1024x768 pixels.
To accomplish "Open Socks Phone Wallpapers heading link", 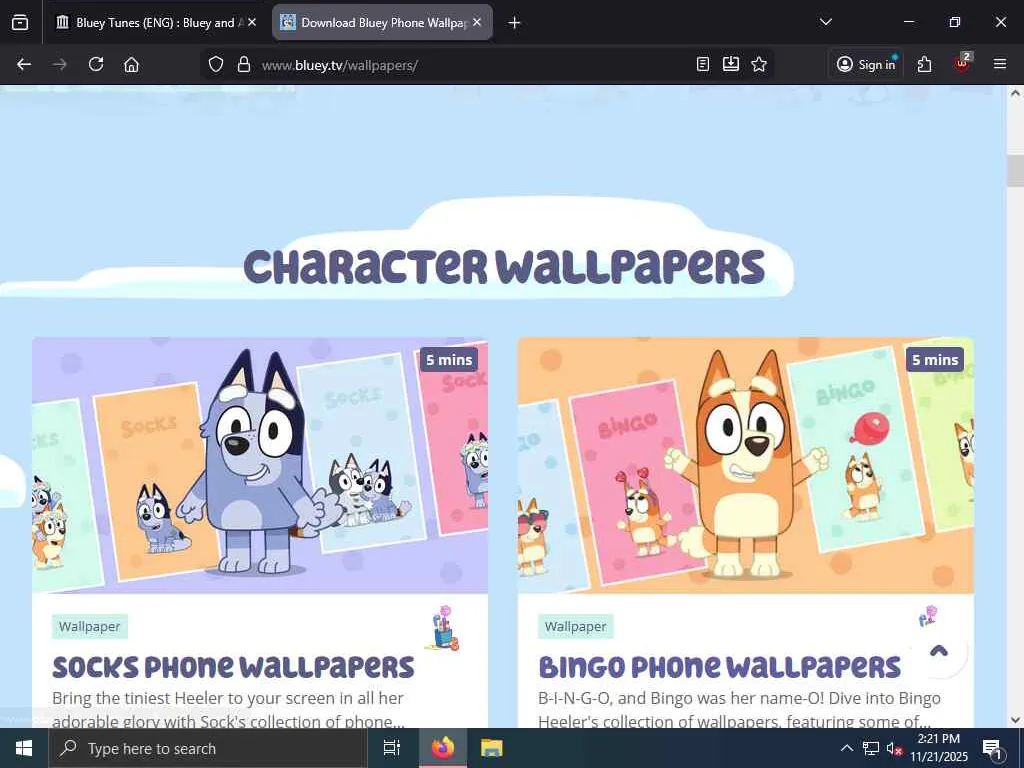I will click(233, 667).
